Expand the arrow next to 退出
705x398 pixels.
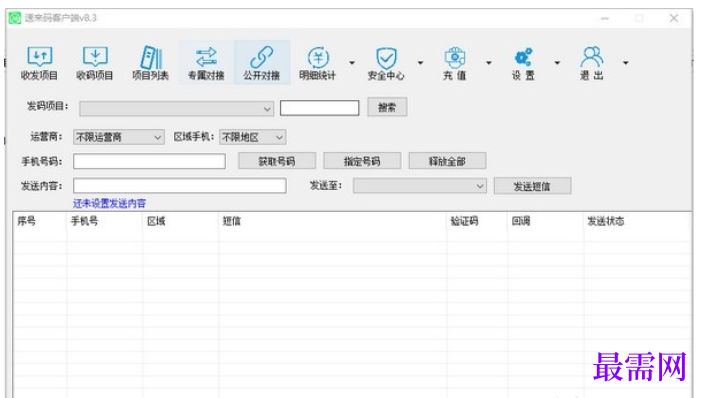point(625,63)
